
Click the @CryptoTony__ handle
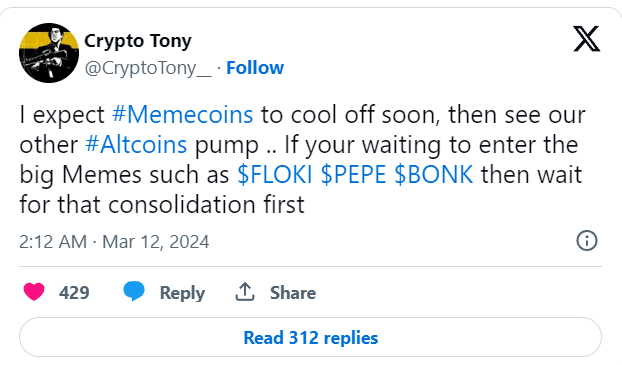(148, 68)
